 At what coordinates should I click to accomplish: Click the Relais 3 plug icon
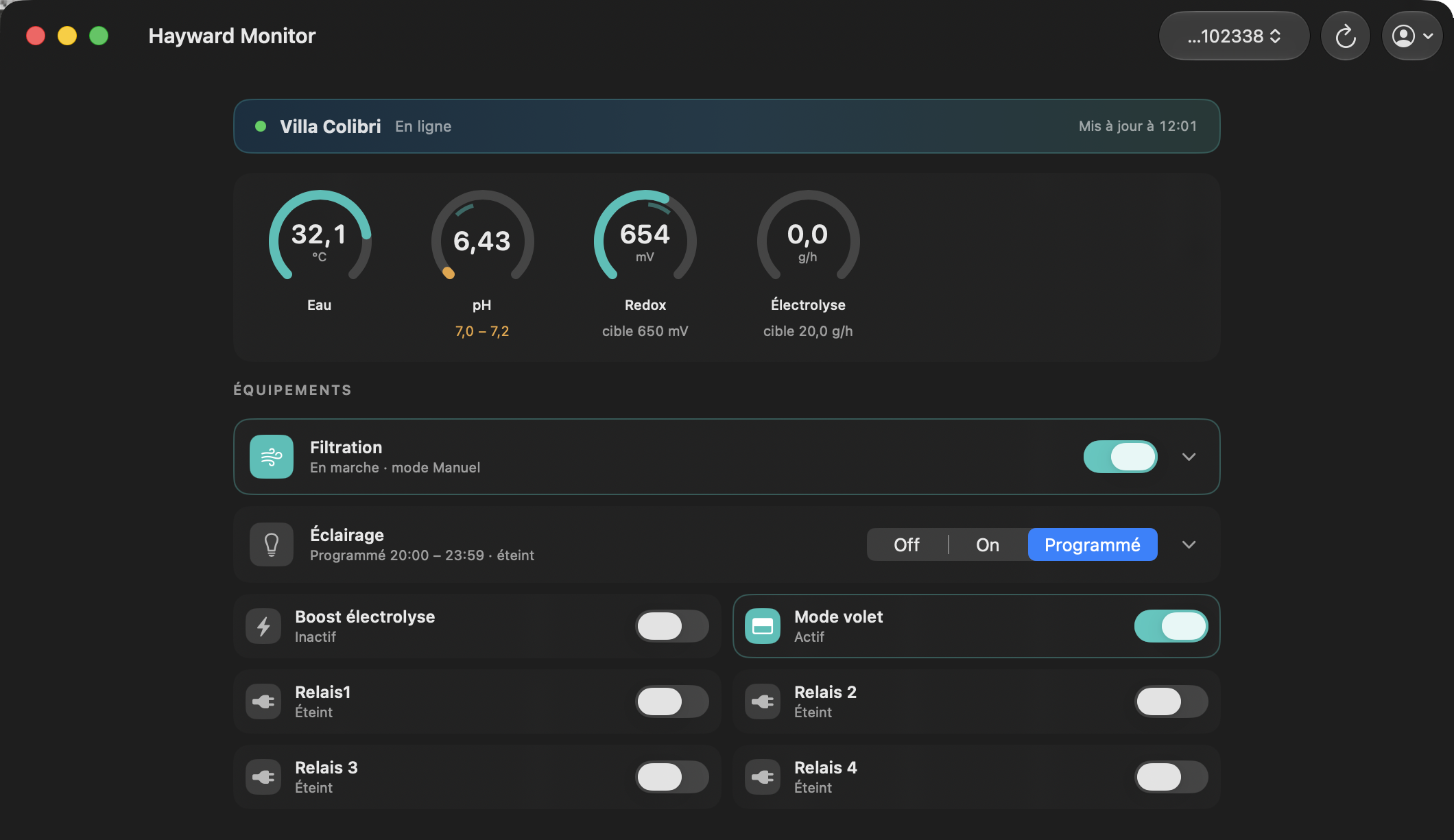tap(263, 777)
